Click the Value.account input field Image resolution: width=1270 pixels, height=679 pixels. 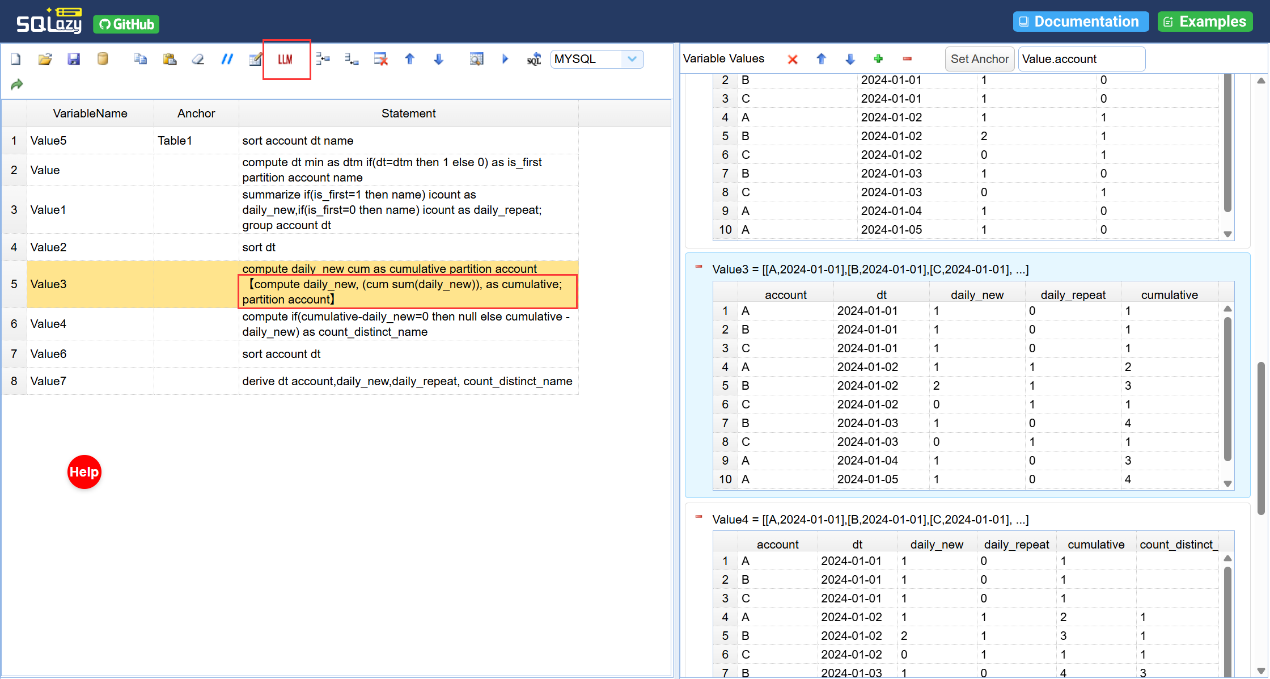point(1081,59)
